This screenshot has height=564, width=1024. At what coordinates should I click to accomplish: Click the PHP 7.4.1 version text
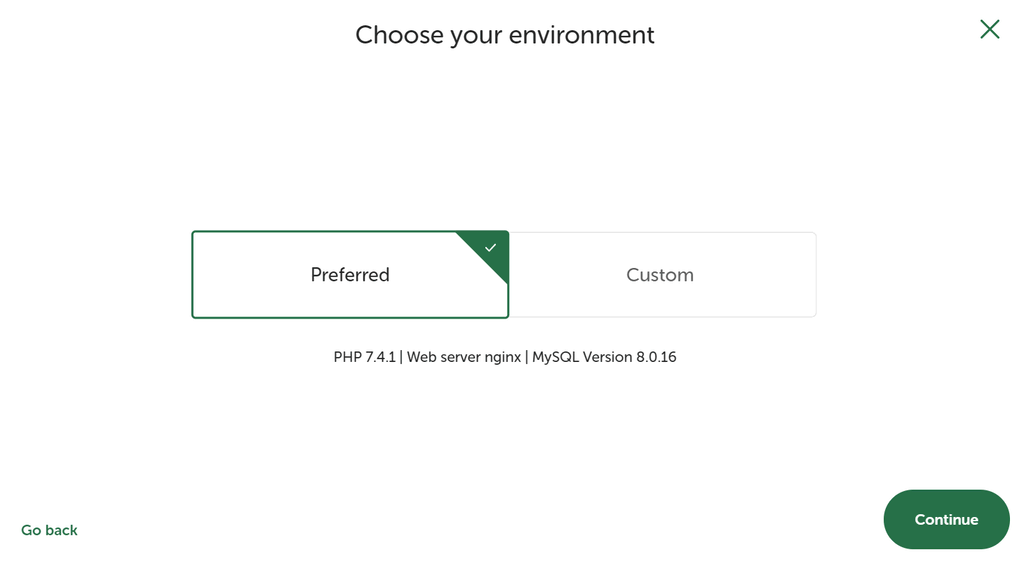[x=364, y=357]
